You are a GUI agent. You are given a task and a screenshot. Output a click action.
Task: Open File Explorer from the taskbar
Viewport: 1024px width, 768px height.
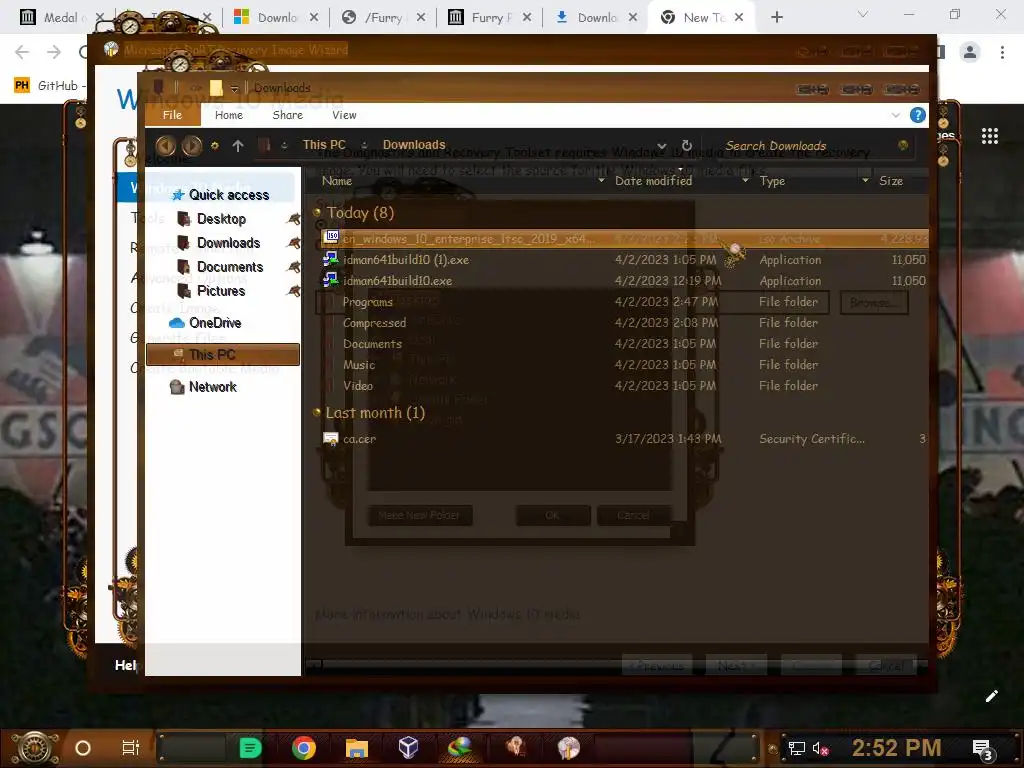[357, 748]
